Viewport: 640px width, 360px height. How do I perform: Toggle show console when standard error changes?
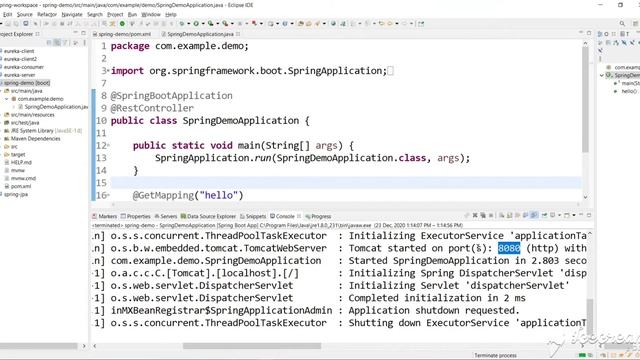(x=534, y=216)
